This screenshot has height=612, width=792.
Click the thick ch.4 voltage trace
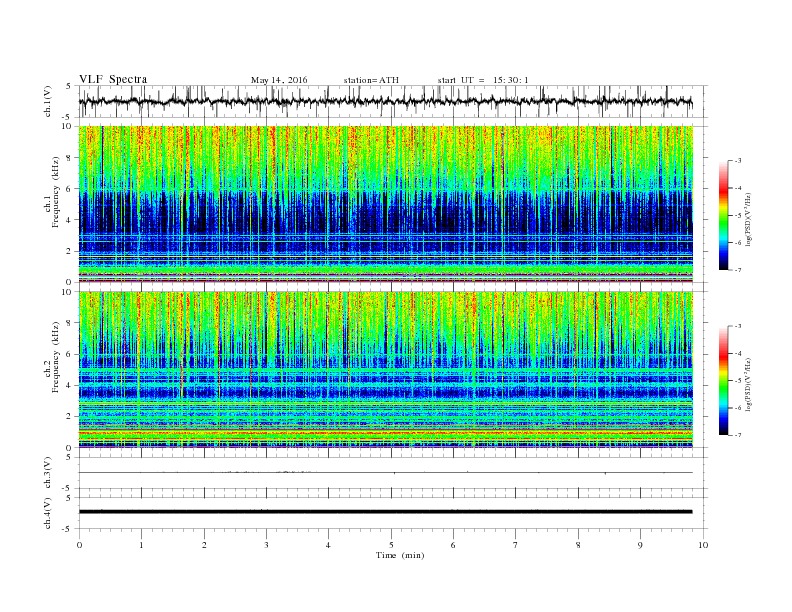(385, 512)
